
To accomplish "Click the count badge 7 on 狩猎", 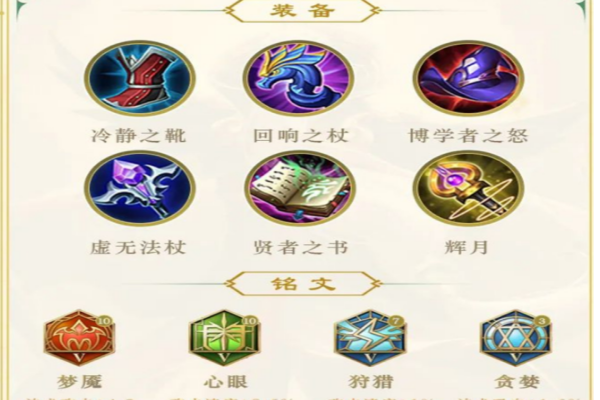I will coord(396,321).
